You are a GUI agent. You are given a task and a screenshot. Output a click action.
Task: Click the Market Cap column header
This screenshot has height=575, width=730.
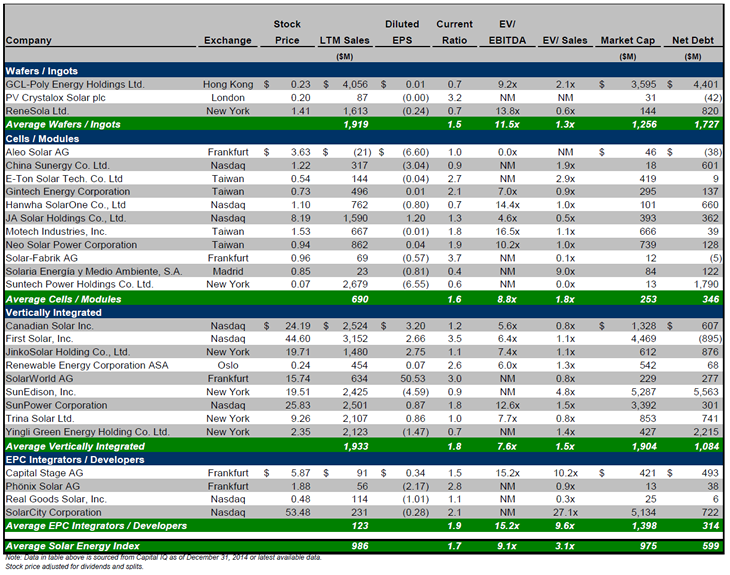pyautogui.click(x=628, y=41)
